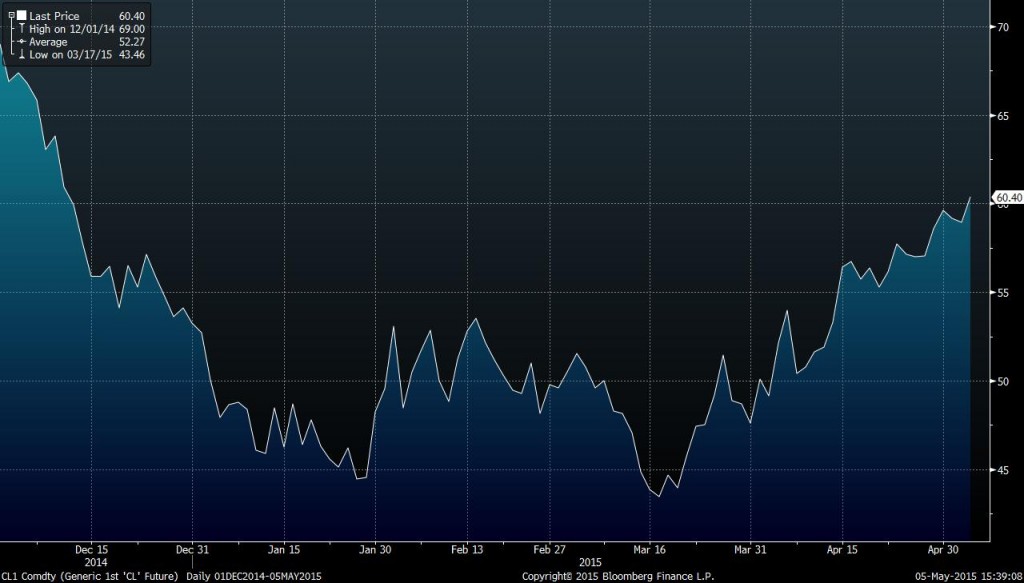Image resolution: width=1024 pixels, height=583 pixels.
Task: Click the Average line marker icon
Action: tap(20, 42)
